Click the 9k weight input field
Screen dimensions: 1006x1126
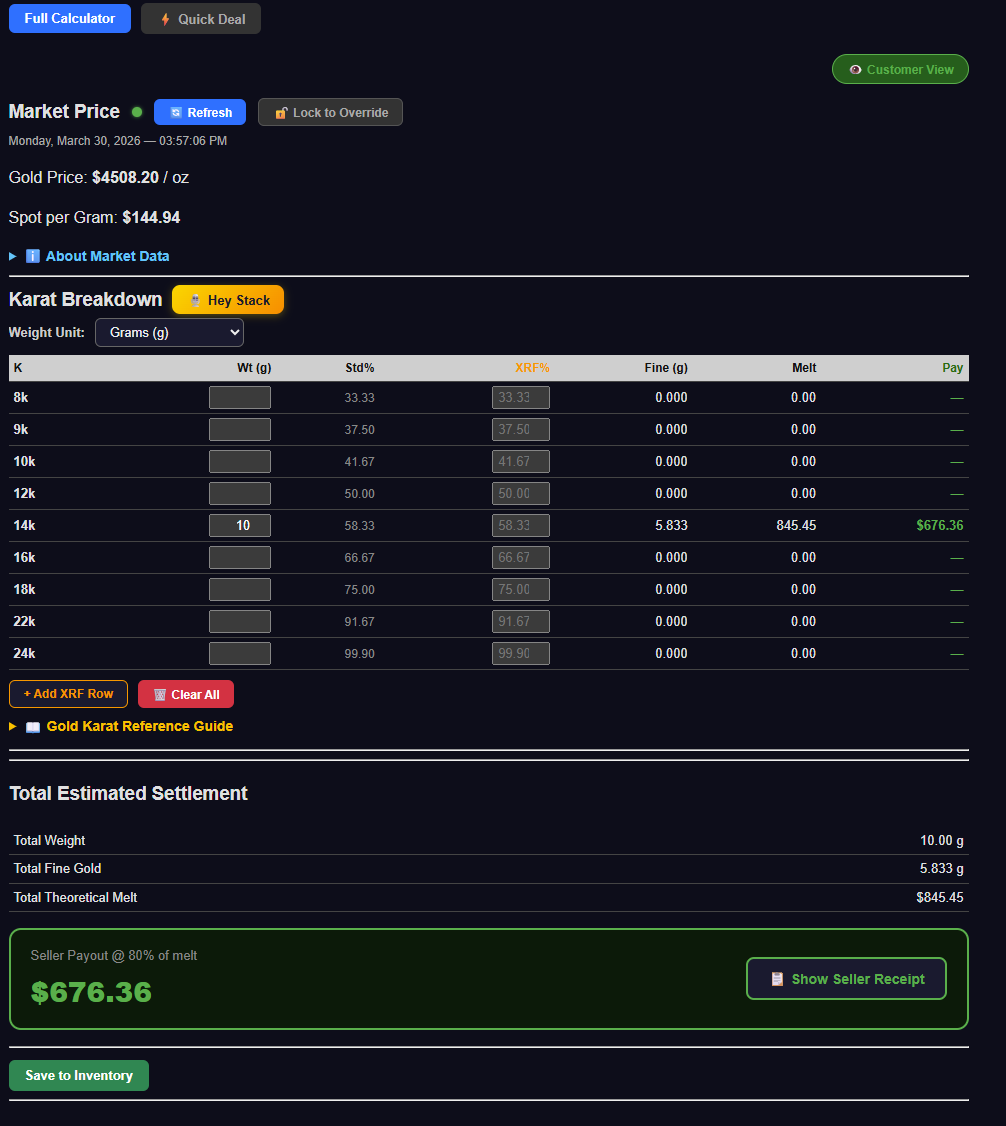[x=240, y=429]
